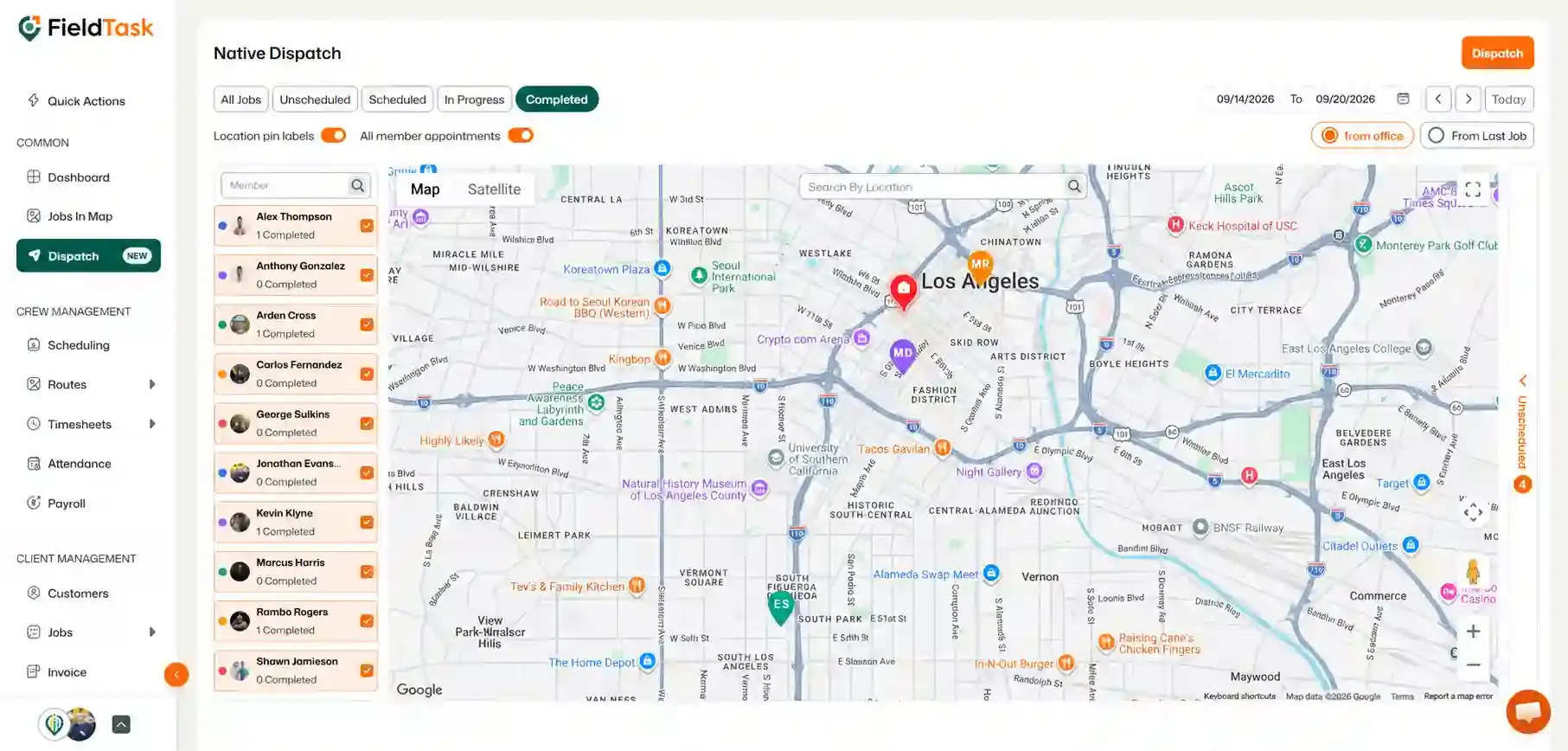Toggle Location pin labels switch
The image size is (1568, 751).
tap(333, 136)
